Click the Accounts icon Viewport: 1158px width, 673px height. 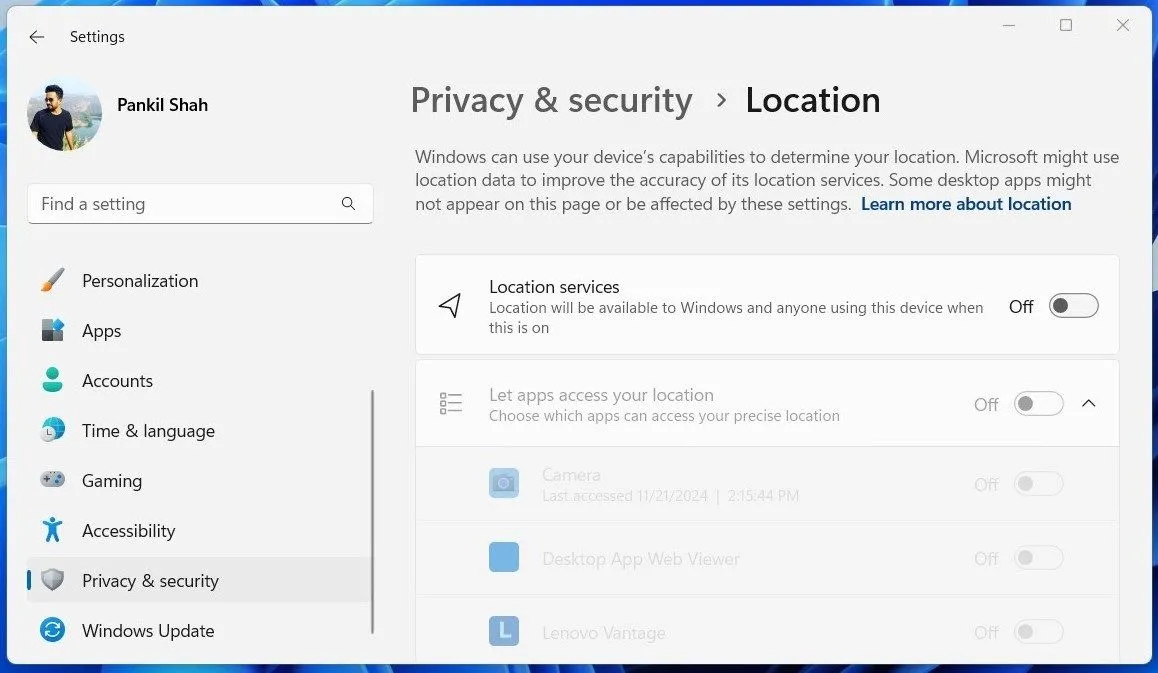[x=52, y=381]
